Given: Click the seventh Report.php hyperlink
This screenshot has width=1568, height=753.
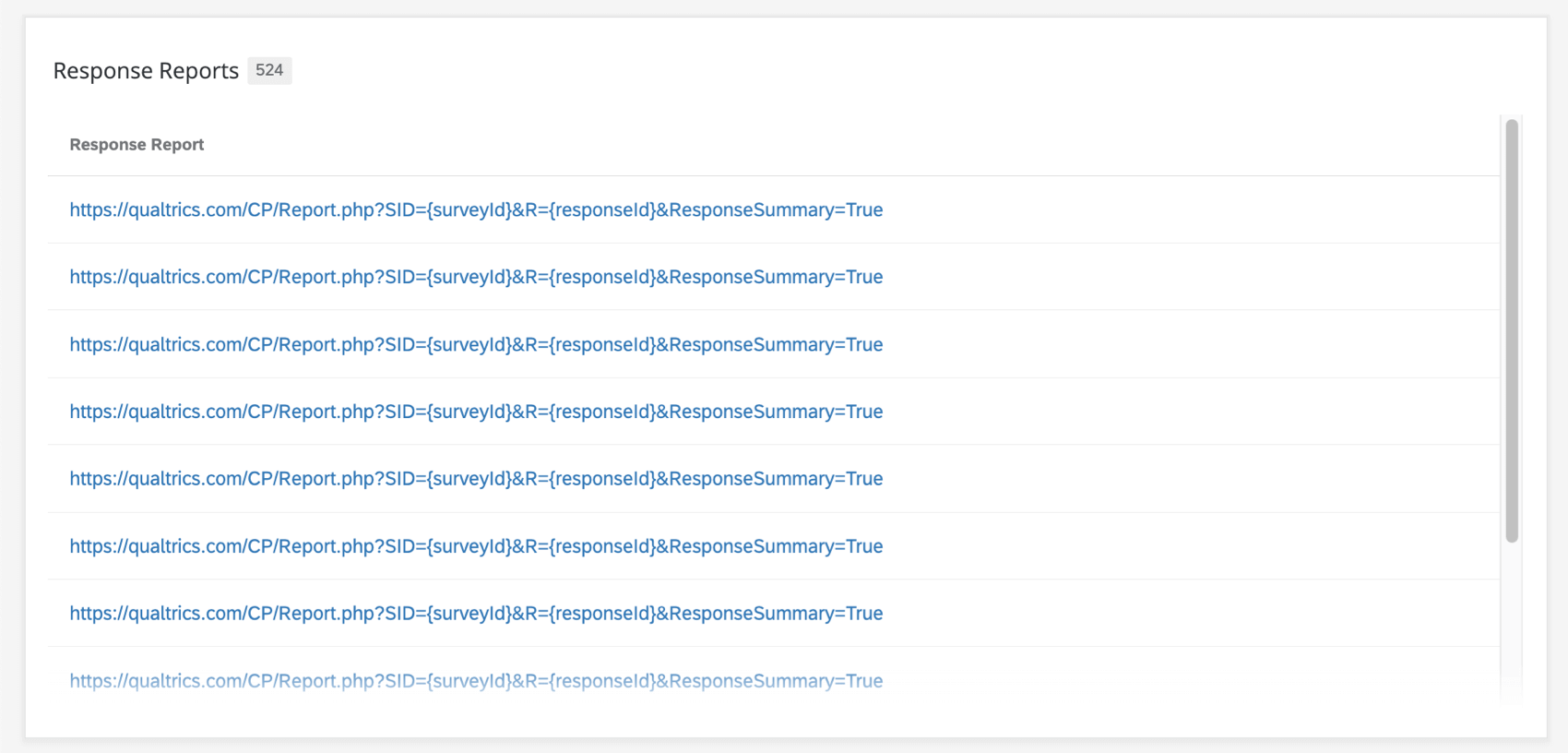Looking at the screenshot, I should click(475, 613).
